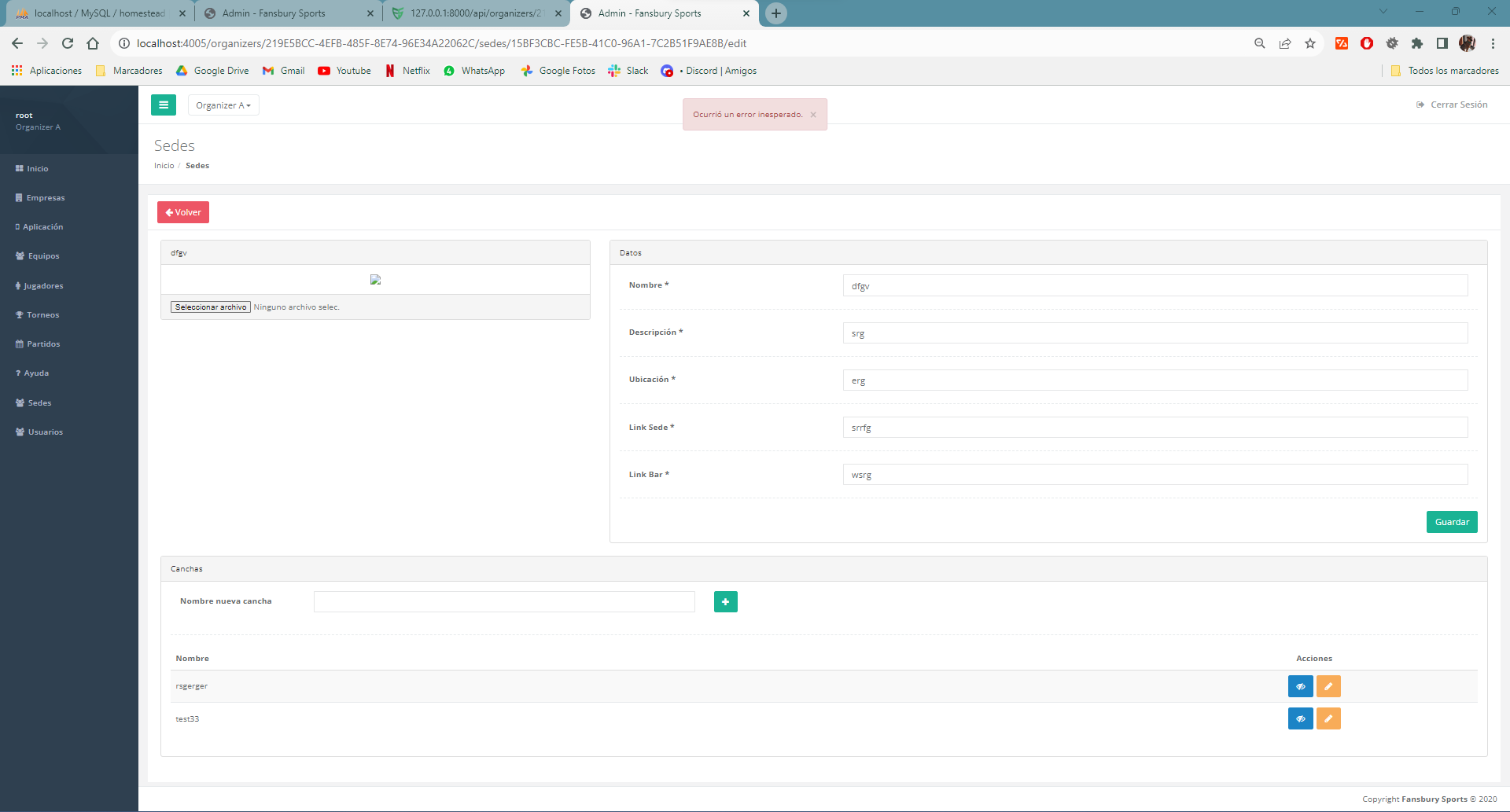The image size is (1510, 812).
Task: Open a new browser tab
Action: [x=776, y=13]
